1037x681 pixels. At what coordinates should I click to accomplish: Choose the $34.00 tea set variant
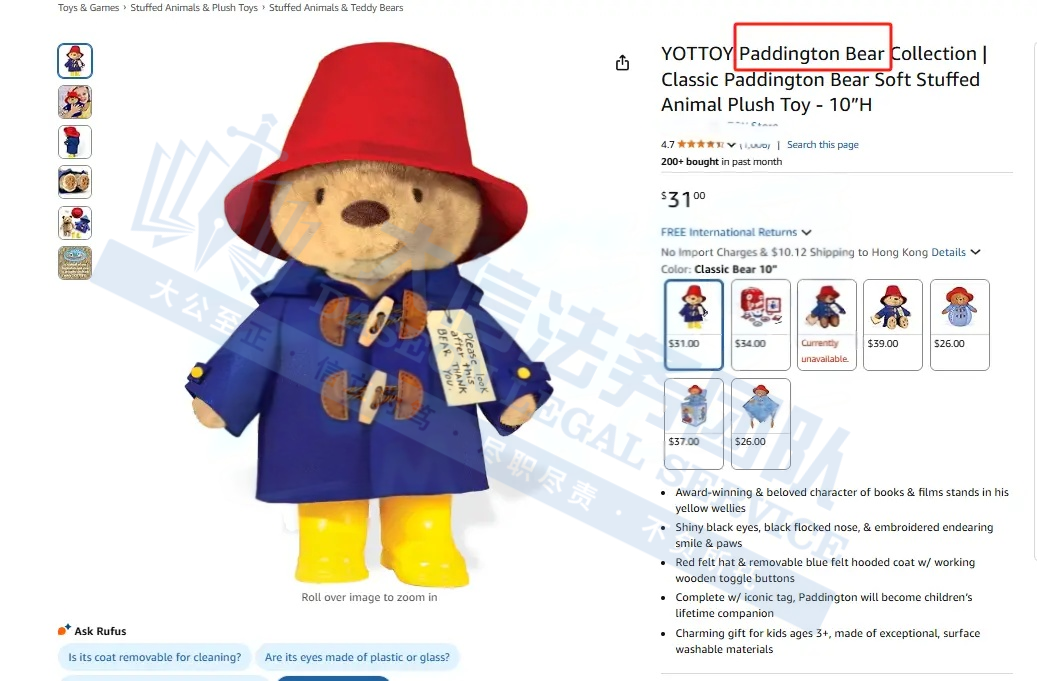coord(761,325)
